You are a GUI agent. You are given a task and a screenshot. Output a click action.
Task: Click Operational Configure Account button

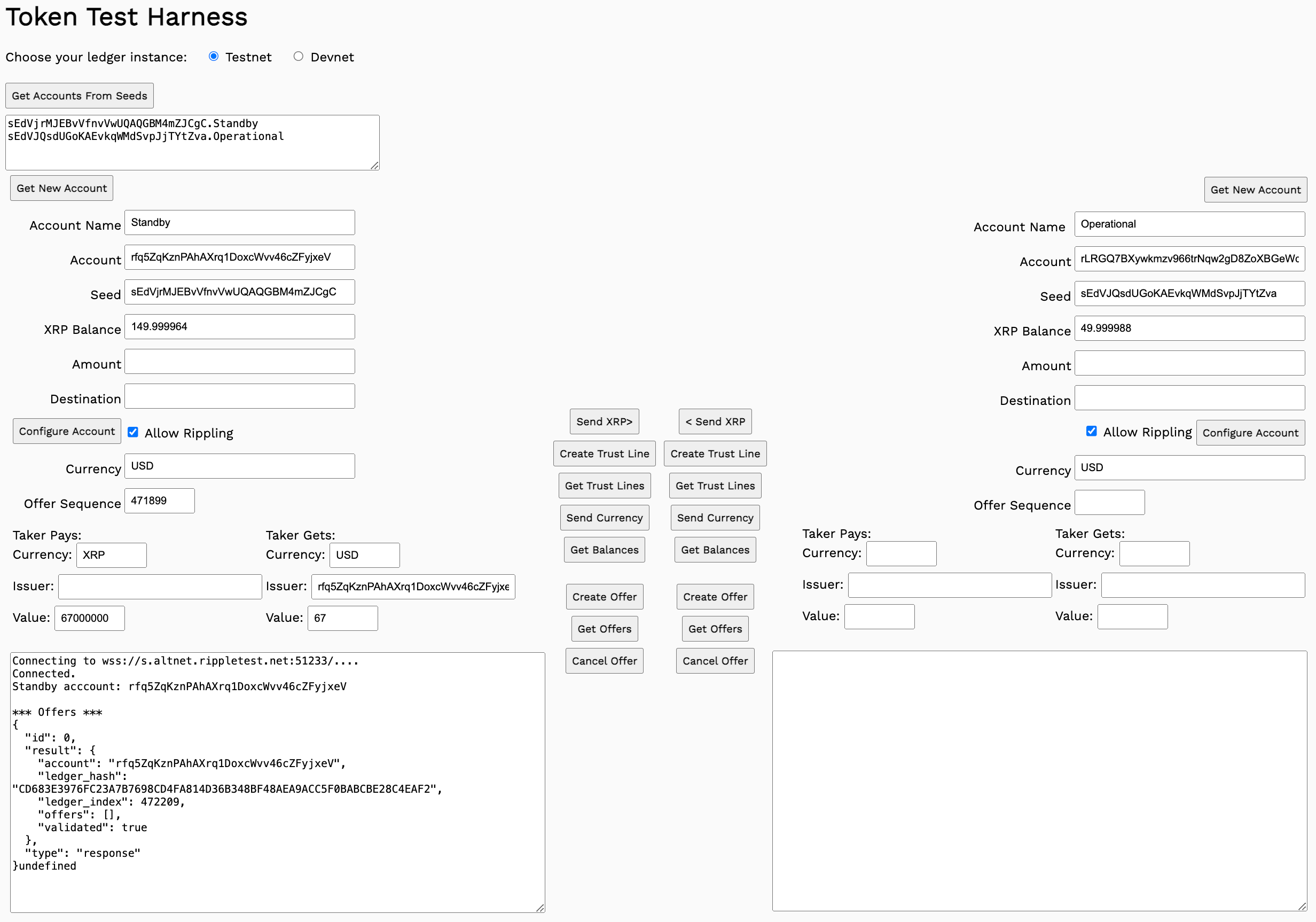tap(1250, 433)
